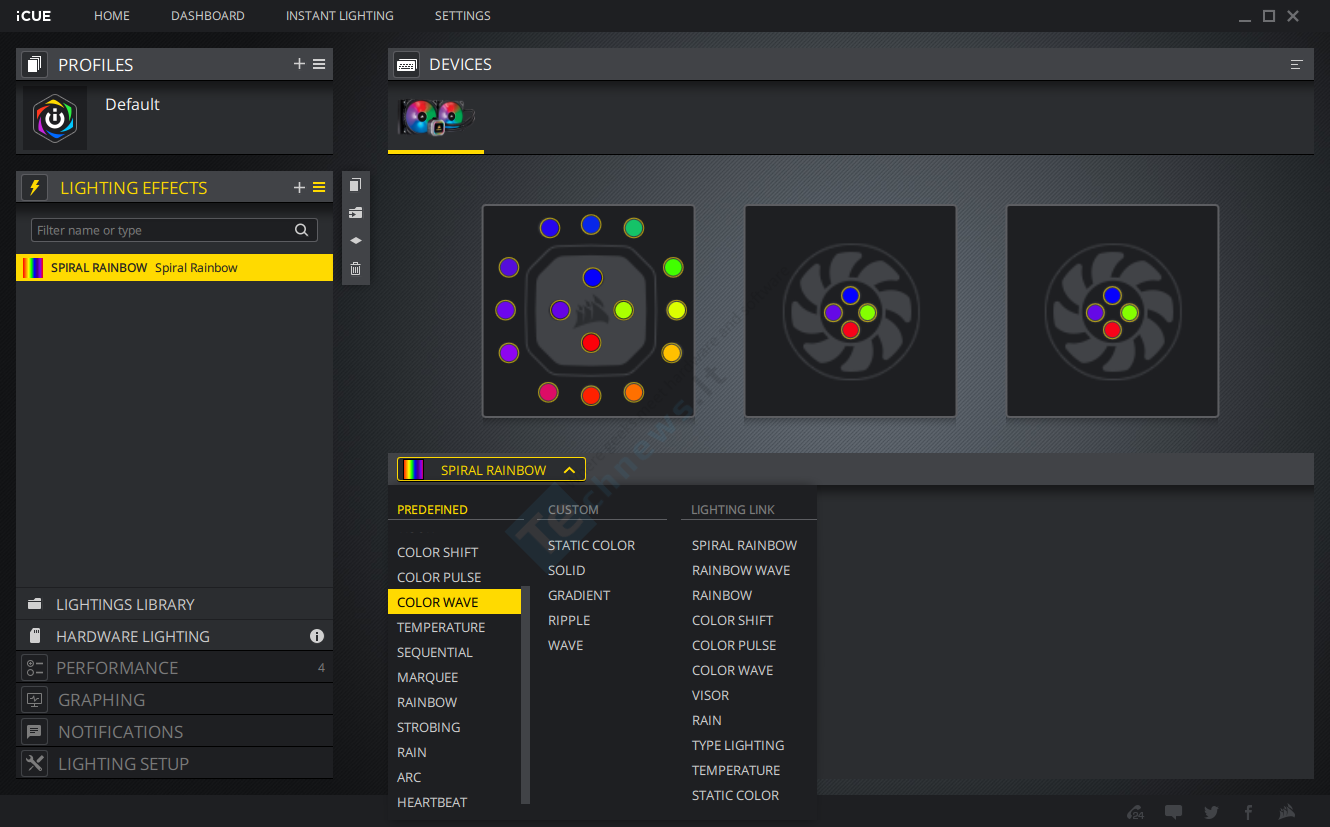Viewport: 1330px width, 827px height.
Task: Click the Lightings Library folder icon
Action: (35, 604)
